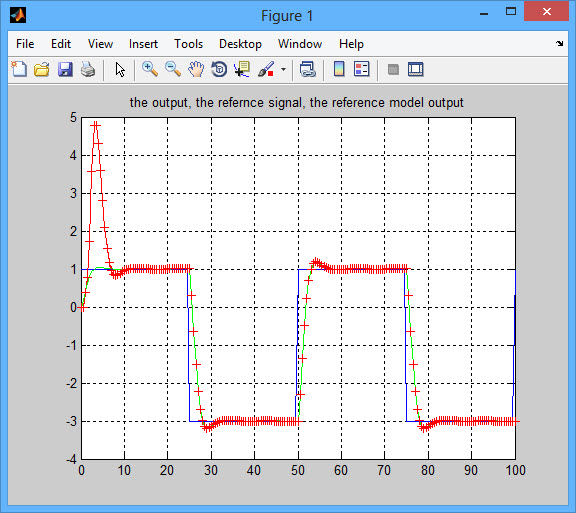Click the Link Plot icon
576x513 pixels.
307,69
